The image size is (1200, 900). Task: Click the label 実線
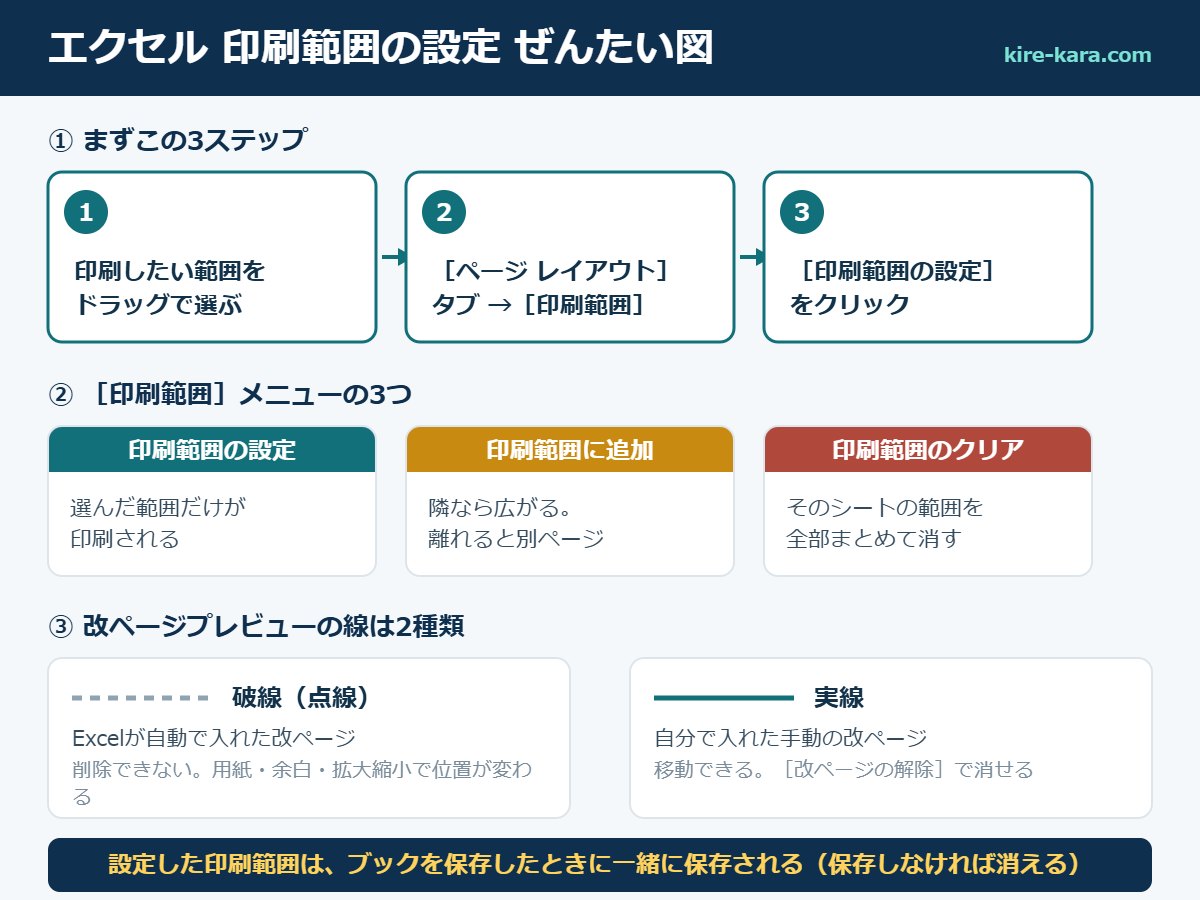point(838,697)
